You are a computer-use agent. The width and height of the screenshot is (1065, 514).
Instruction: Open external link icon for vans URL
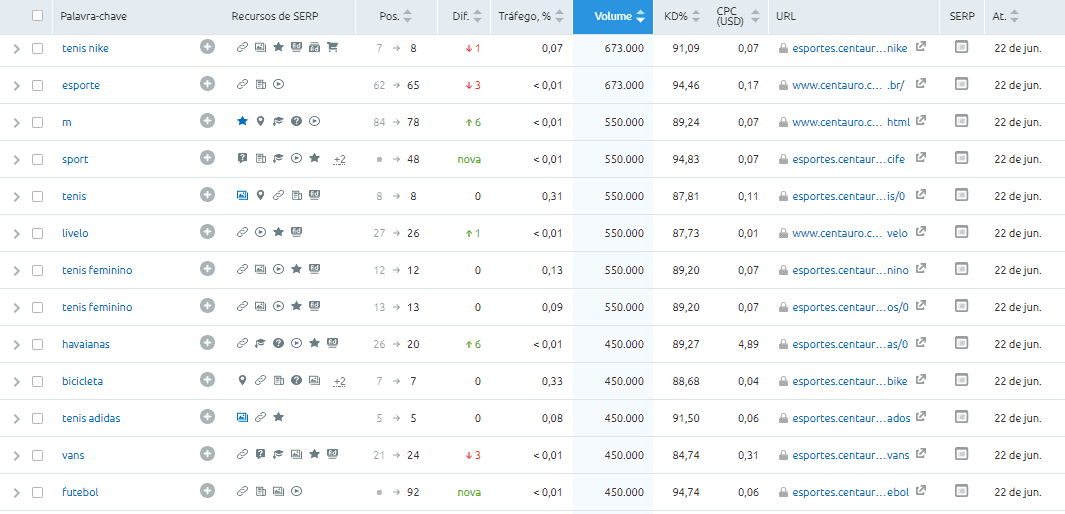920,454
